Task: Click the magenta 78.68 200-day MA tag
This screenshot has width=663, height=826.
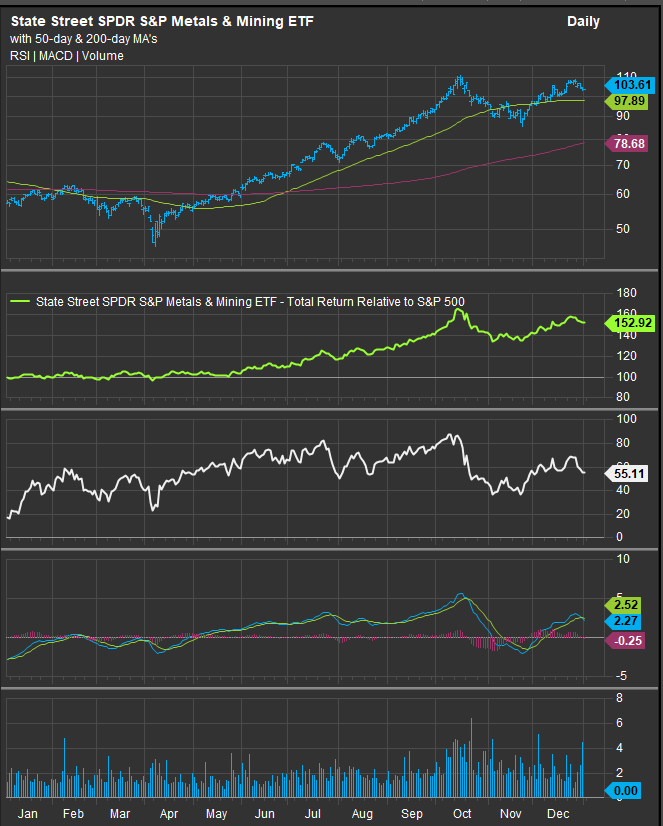Action: tap(630, 144)
